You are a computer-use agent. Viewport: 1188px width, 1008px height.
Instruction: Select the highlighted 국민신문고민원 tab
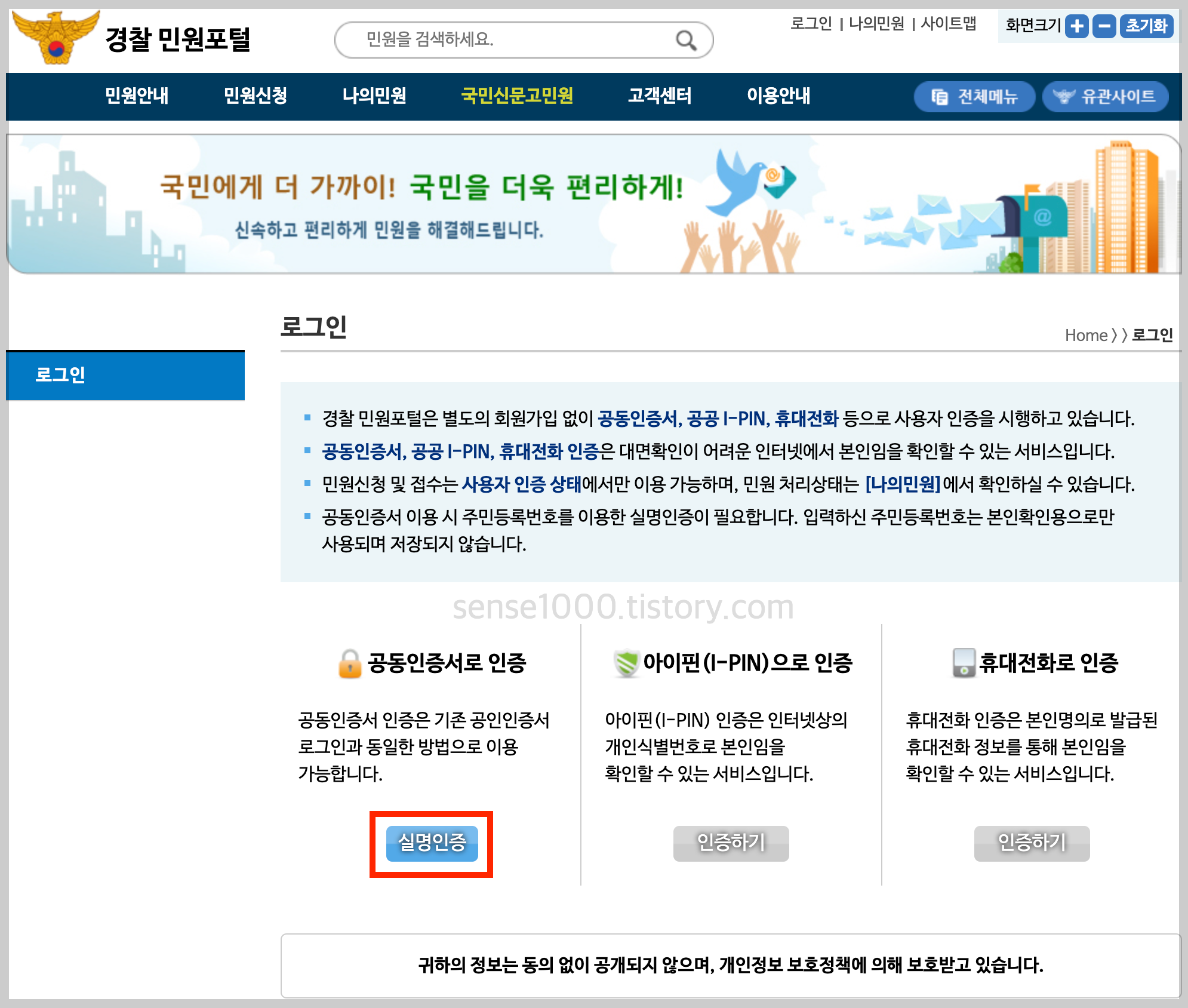click(517, 96)
